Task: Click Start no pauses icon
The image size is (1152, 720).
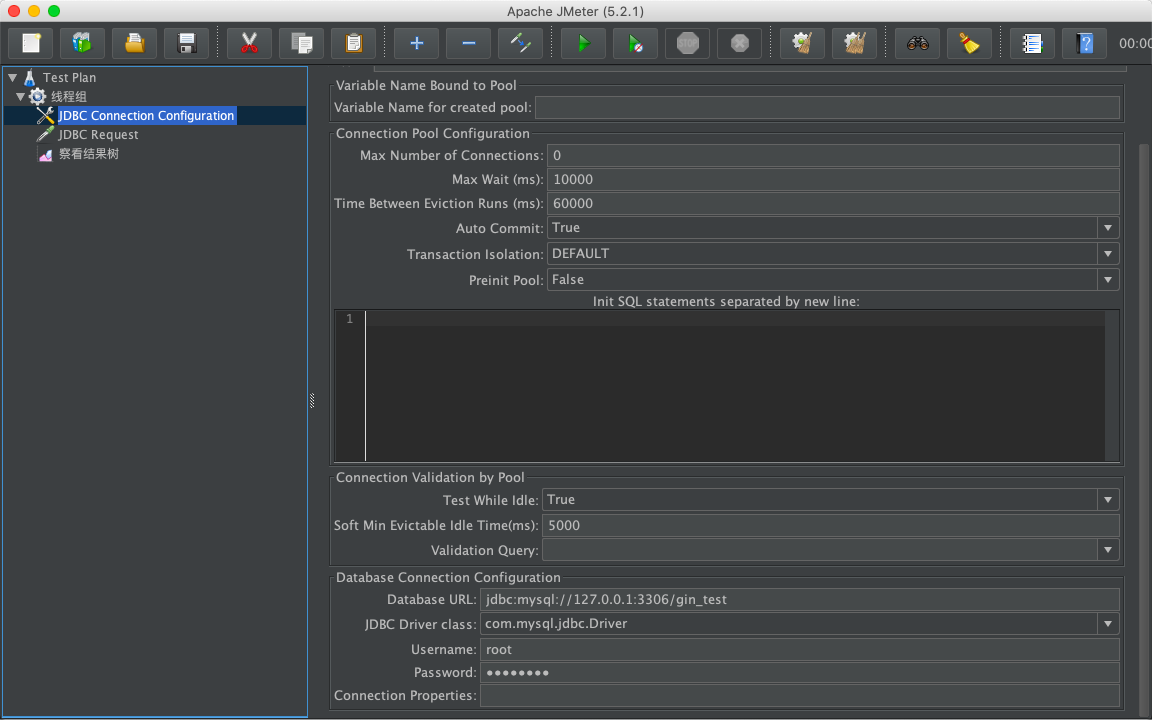Action: pos(636,43)
